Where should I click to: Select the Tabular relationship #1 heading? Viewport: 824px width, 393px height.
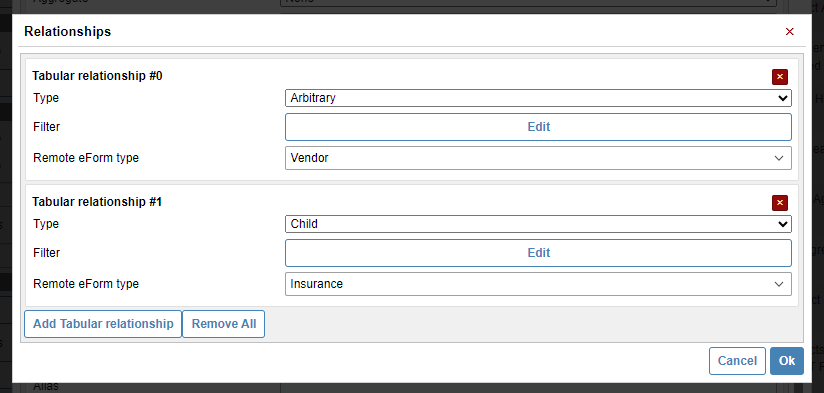(97, 202)
